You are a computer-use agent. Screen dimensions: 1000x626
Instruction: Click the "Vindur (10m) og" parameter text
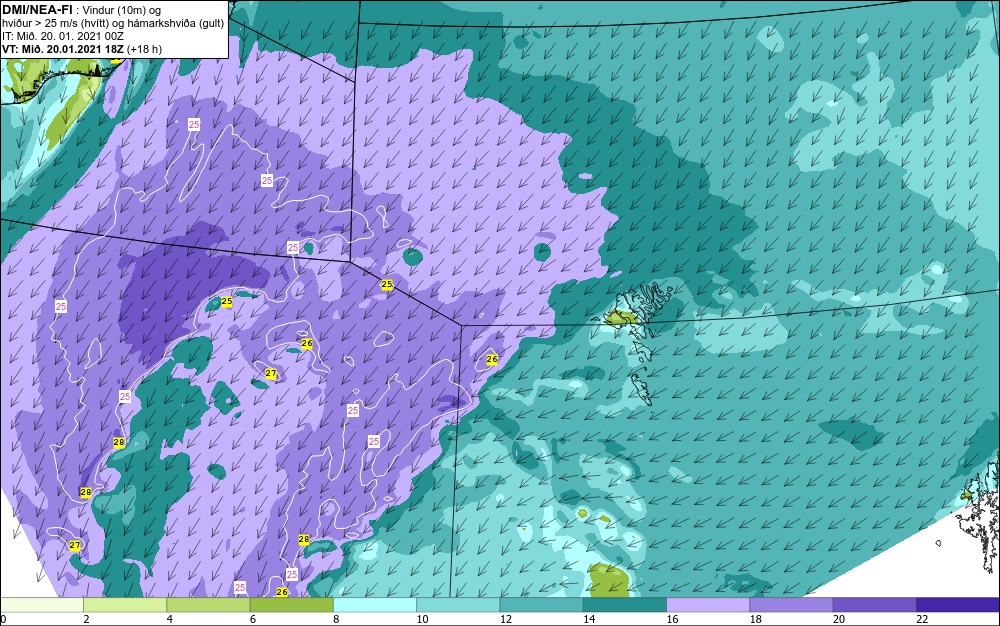coord(122,10)
